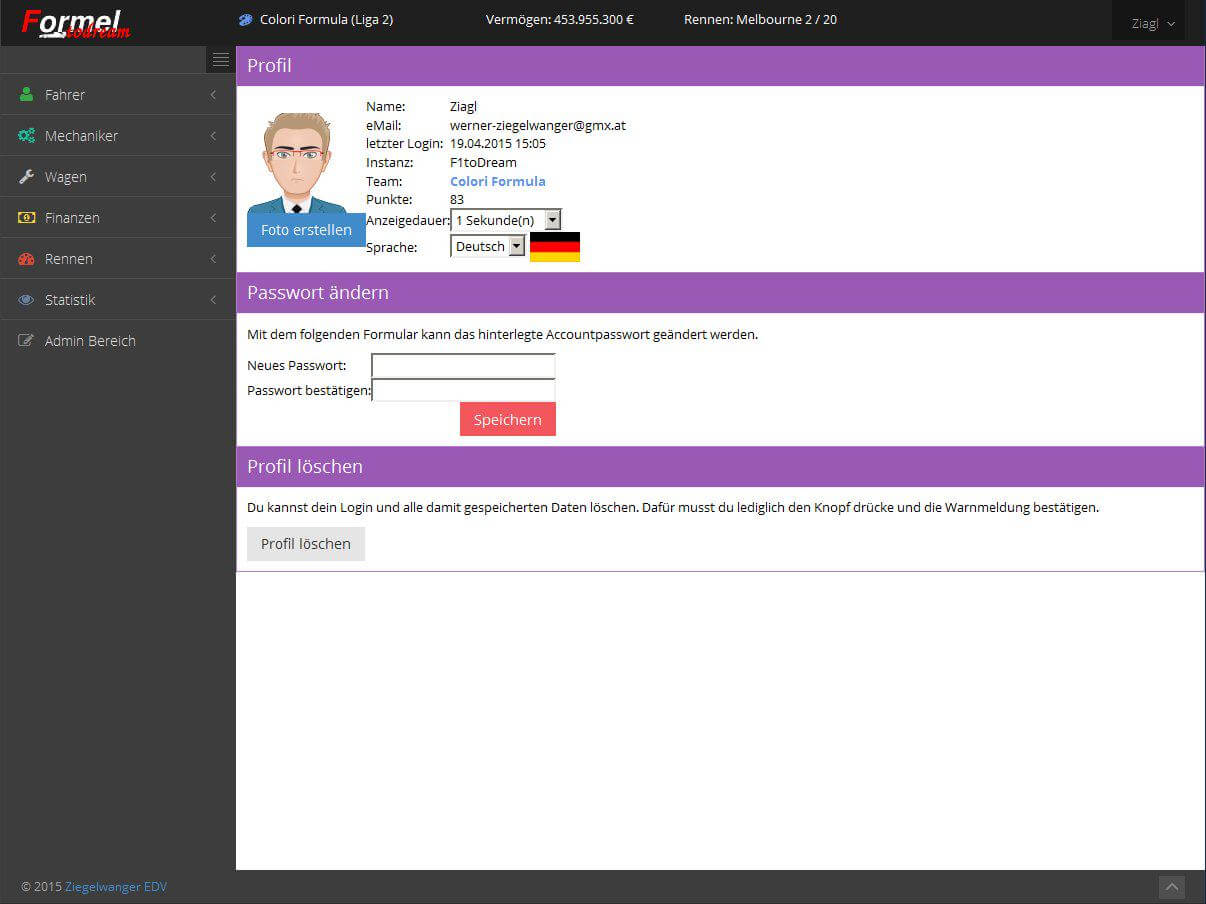Expand the Rennen menu chevron

pyautogui.click(x=213, y=259)
